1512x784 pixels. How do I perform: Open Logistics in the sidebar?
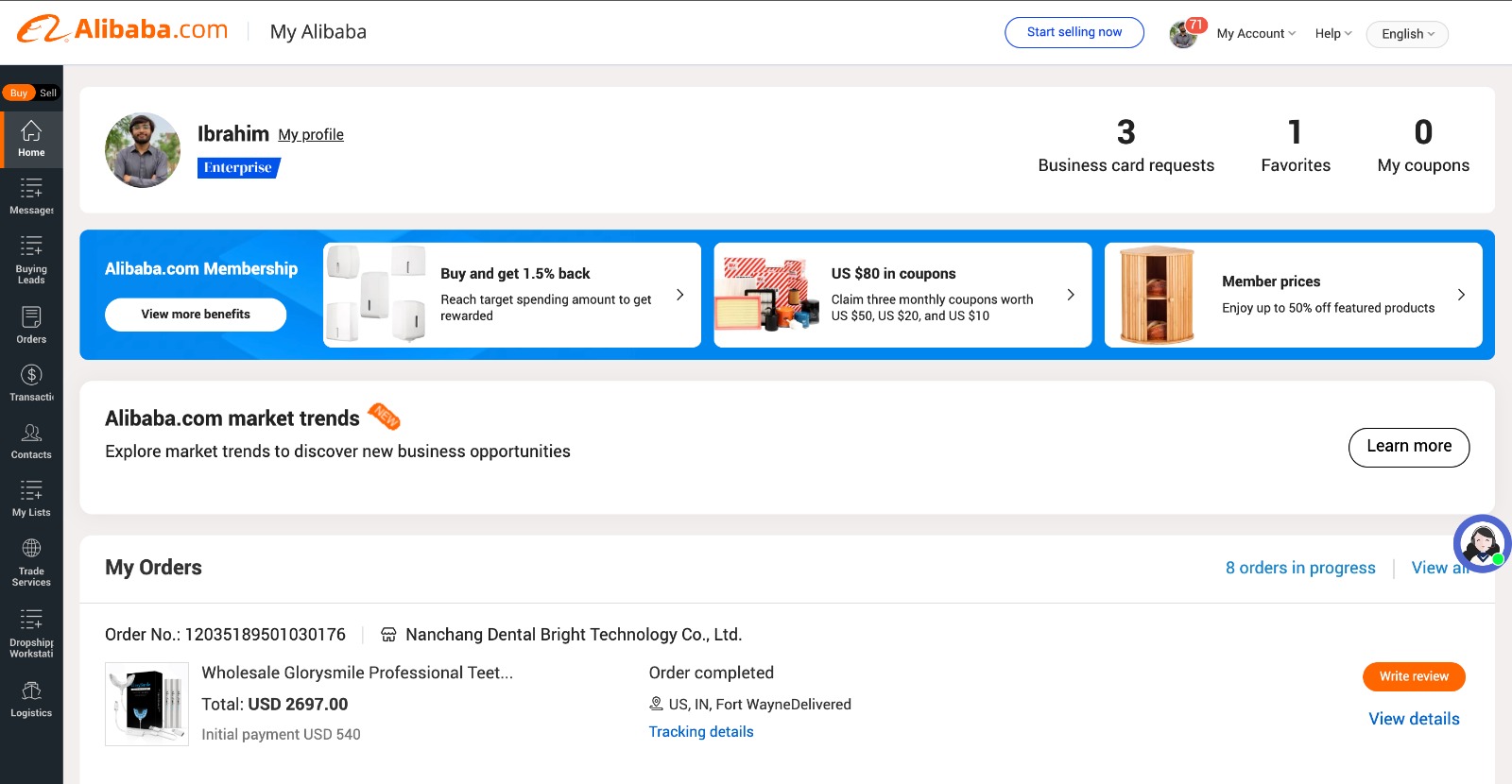(31, 700)
